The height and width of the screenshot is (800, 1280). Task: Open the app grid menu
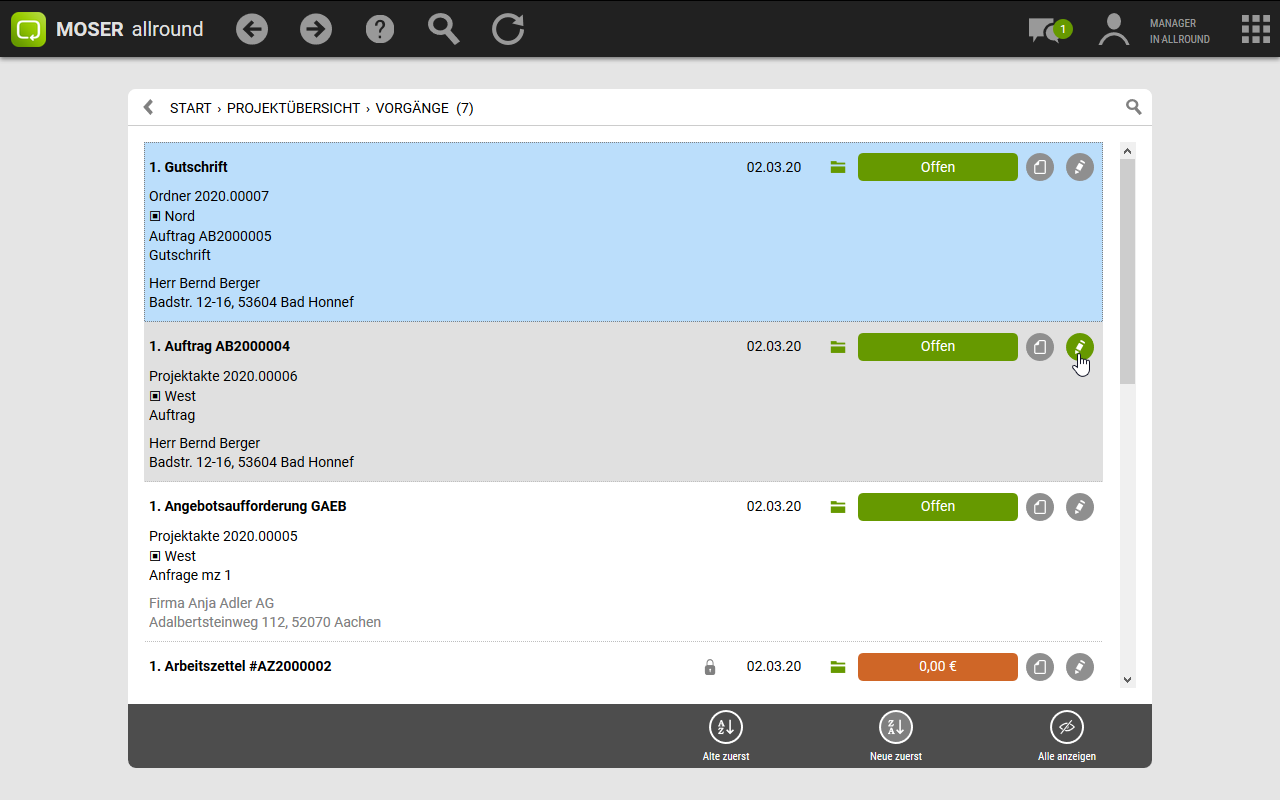coord(1255,29)
